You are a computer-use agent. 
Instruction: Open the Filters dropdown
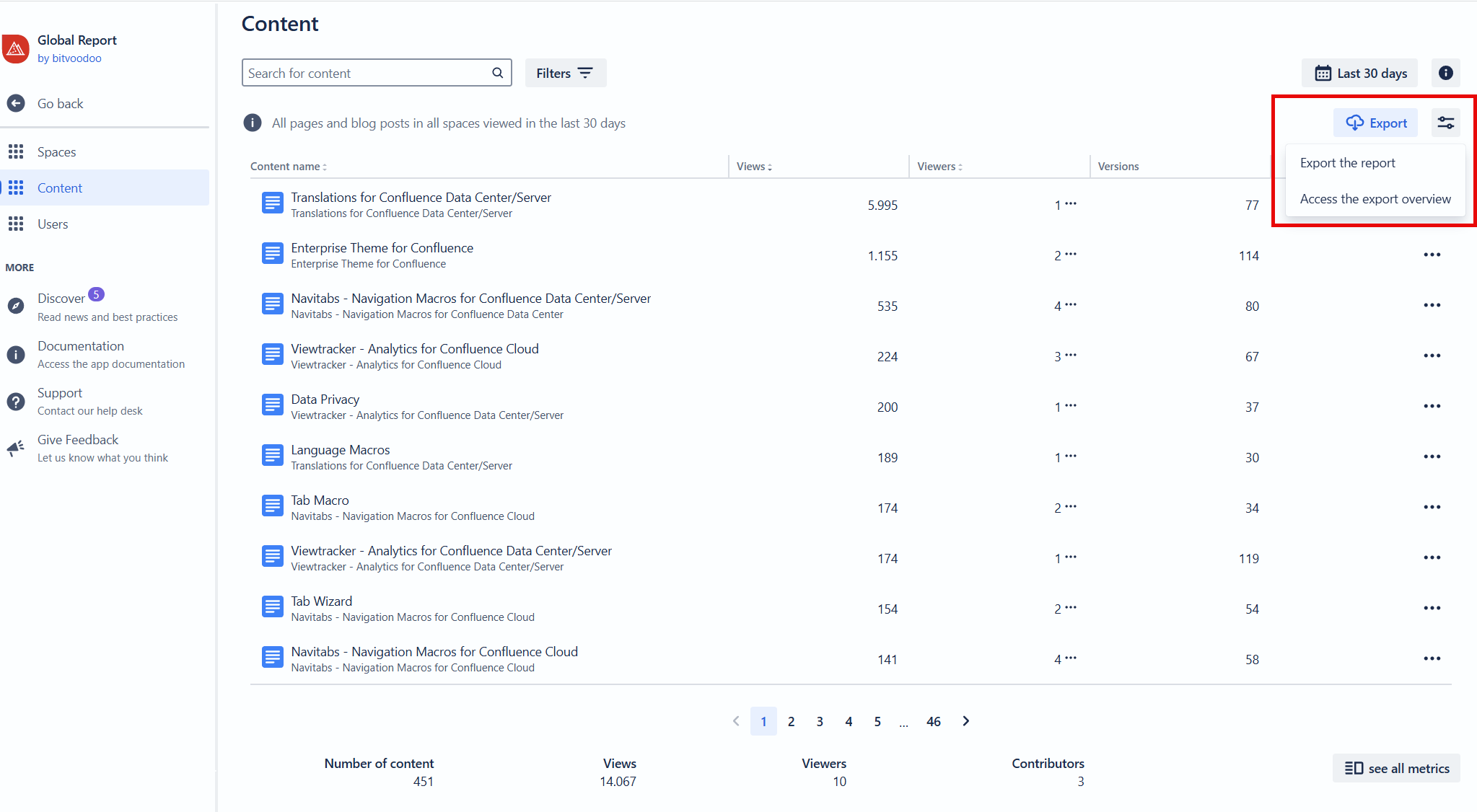[x=565, y=73]
